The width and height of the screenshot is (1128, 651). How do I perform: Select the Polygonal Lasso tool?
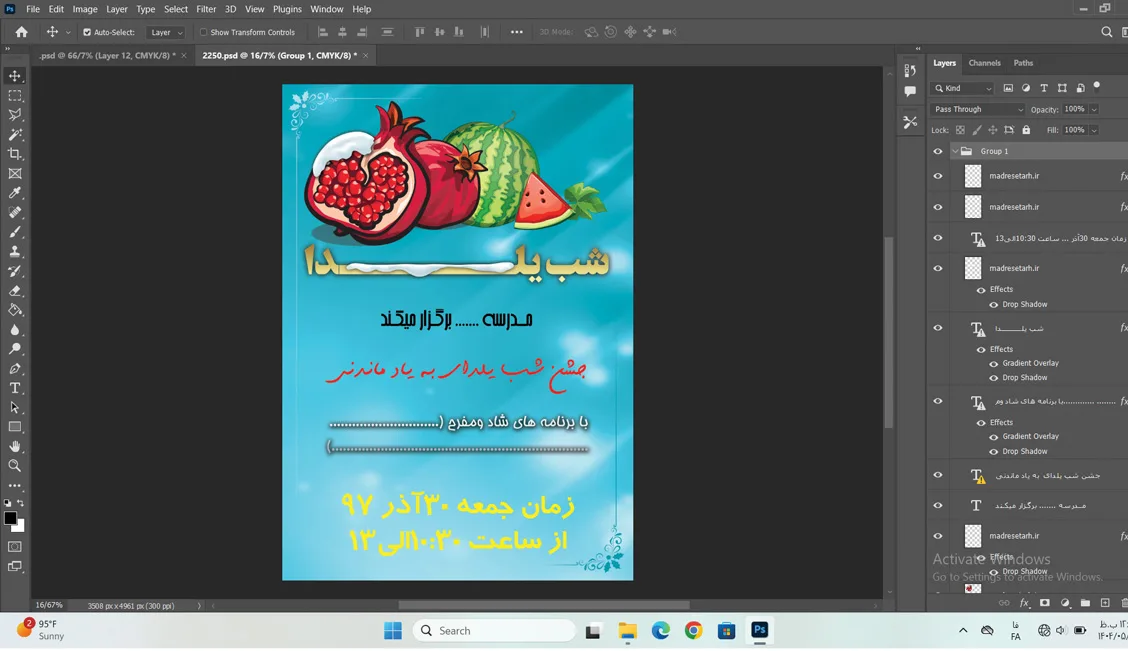coord(14,115)
